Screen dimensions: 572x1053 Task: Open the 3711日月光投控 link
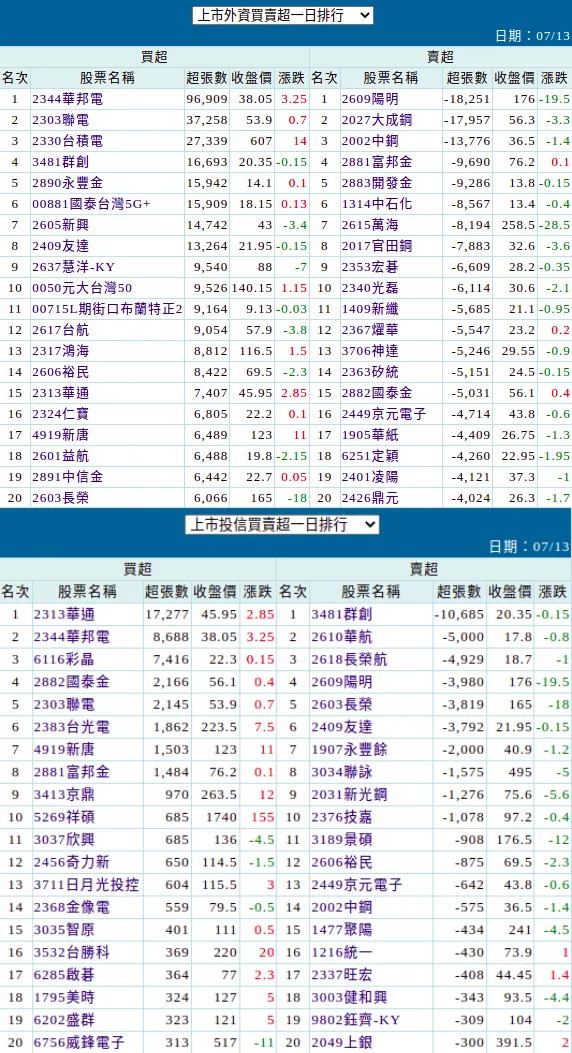[87, 885]
